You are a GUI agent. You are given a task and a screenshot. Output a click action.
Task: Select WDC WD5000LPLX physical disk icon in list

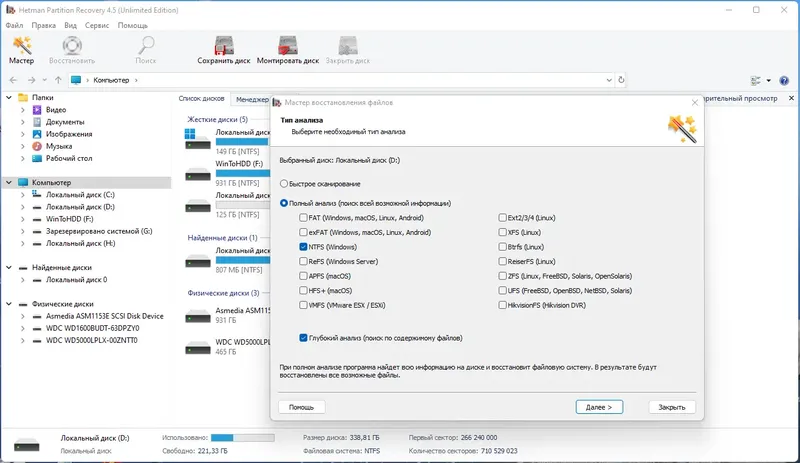tap(198, 348)
